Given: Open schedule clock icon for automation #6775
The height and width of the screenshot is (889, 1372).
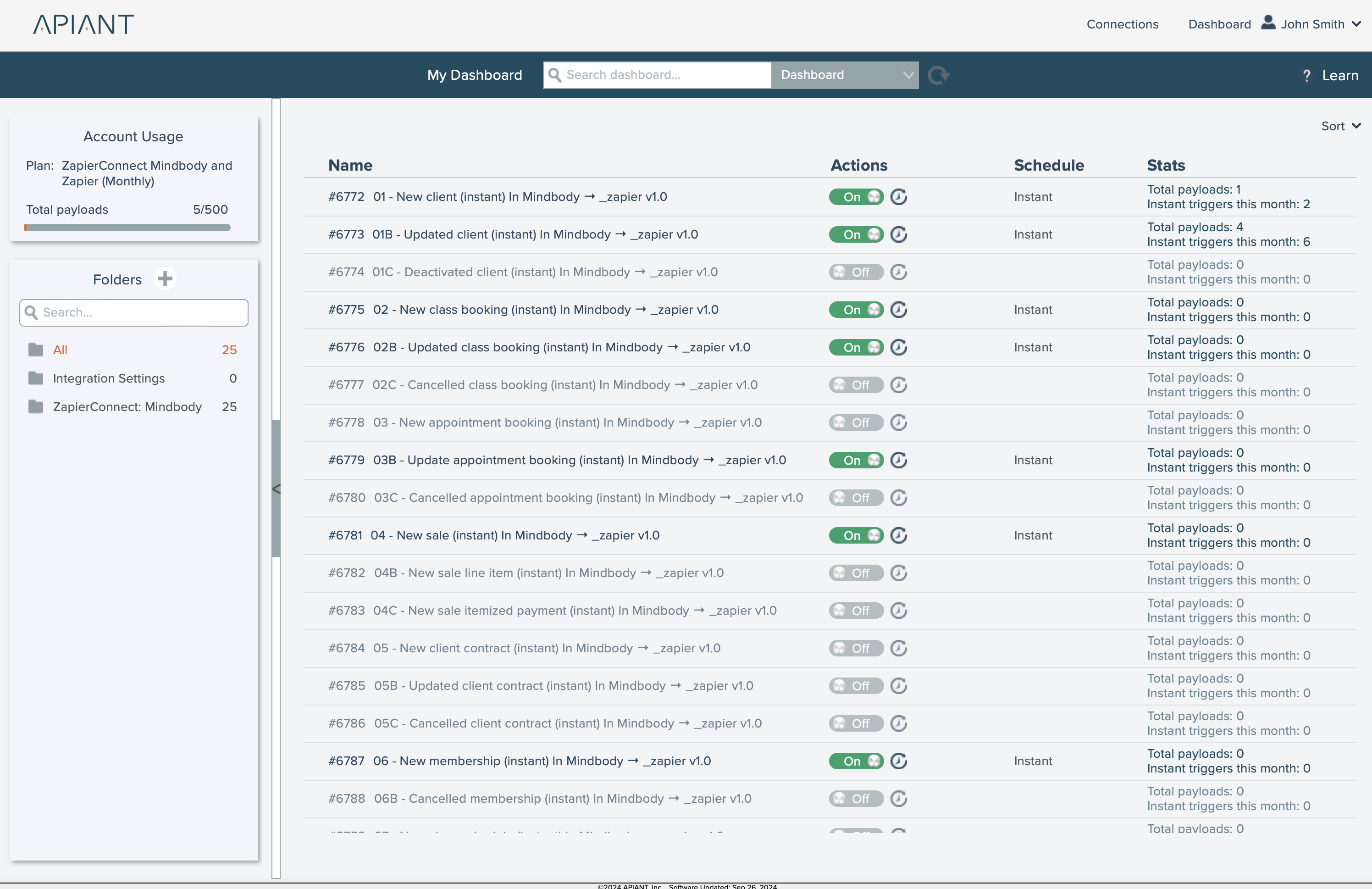Looking at the screenshot, I should pyautogui.click(x=898, y=310).
